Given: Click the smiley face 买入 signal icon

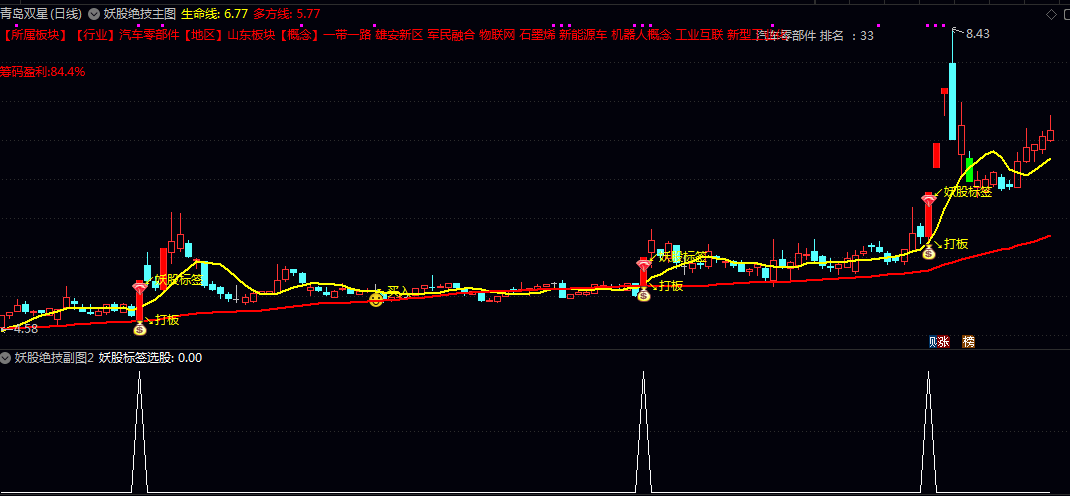Looking at the screenshot, I should coord(376,299).
